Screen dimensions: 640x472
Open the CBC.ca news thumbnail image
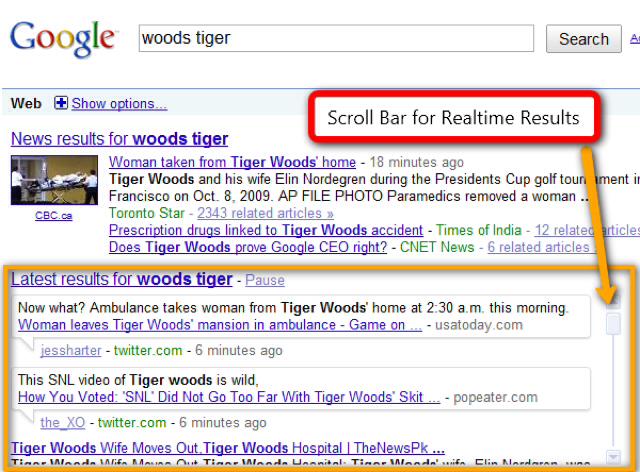(x=54, y=180)
